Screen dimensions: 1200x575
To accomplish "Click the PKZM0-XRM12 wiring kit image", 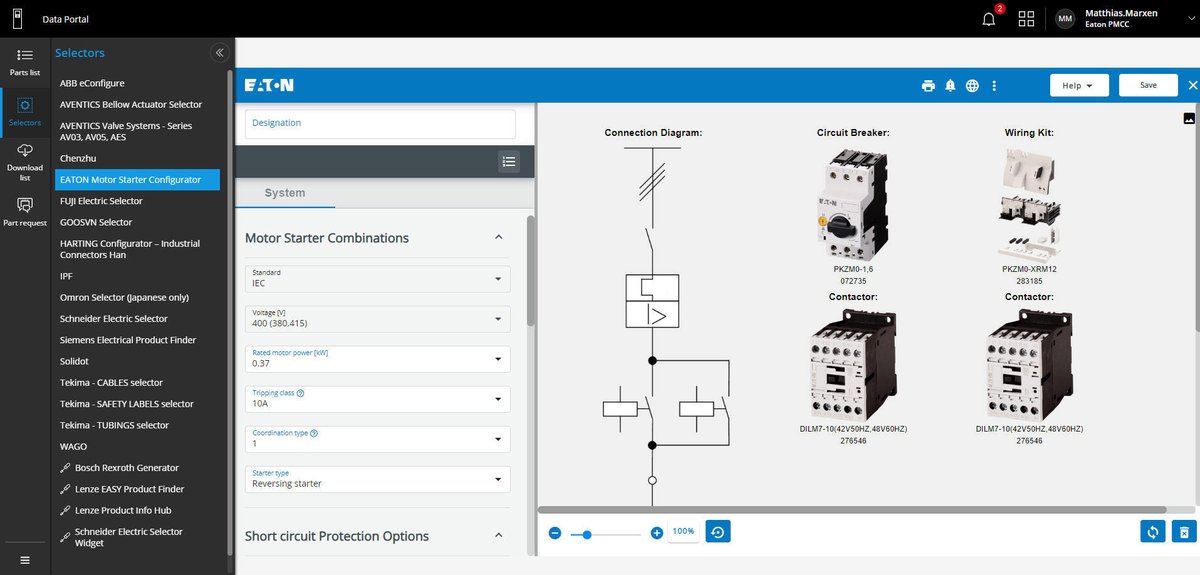I will 1029,204.
